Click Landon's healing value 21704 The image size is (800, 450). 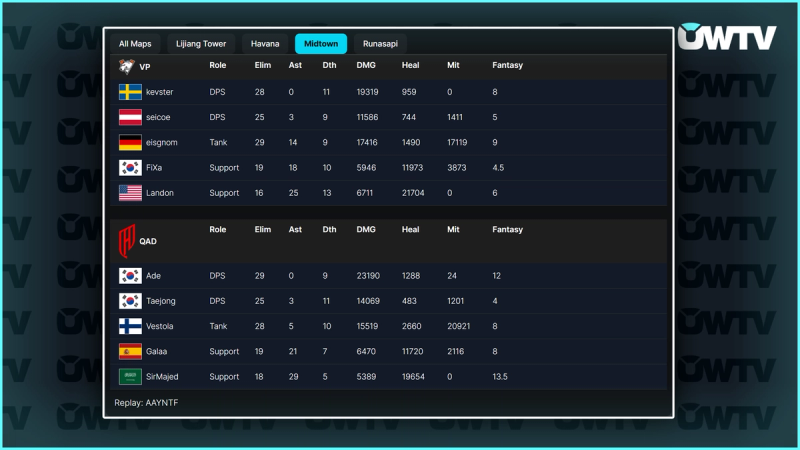pos(413,193)
